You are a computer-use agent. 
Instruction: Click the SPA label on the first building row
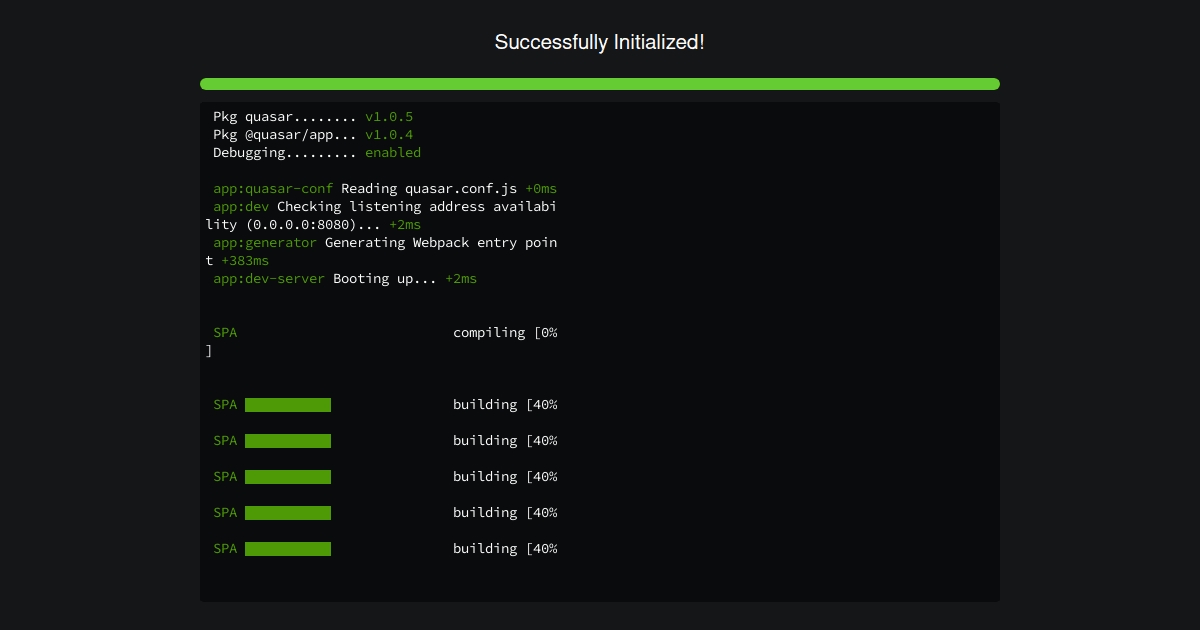[224, 404]
